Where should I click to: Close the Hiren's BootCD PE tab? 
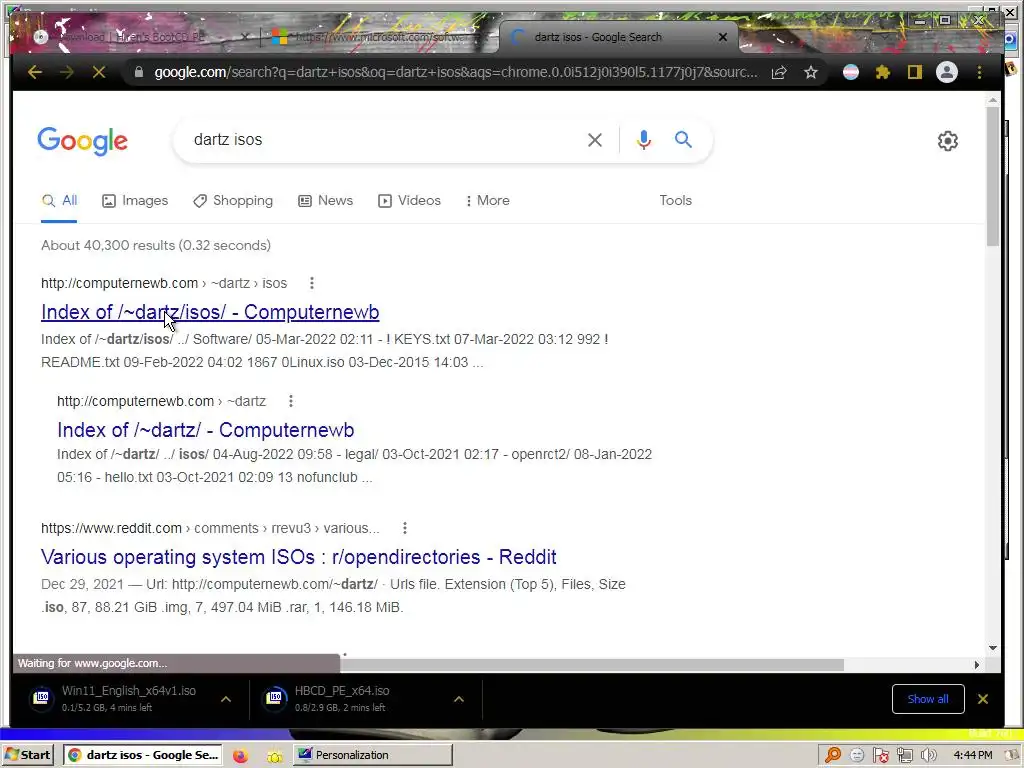(244, 37)
